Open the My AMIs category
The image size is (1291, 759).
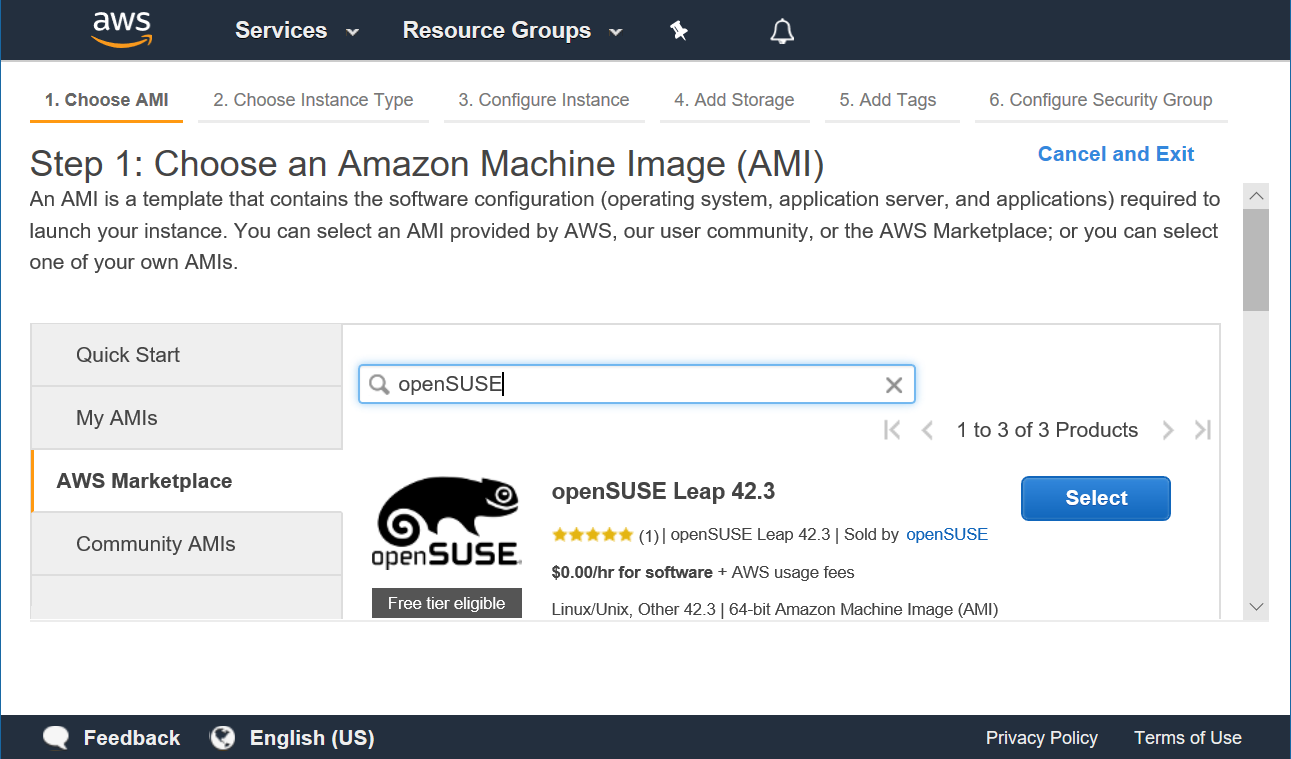click(x=187, y=418)
